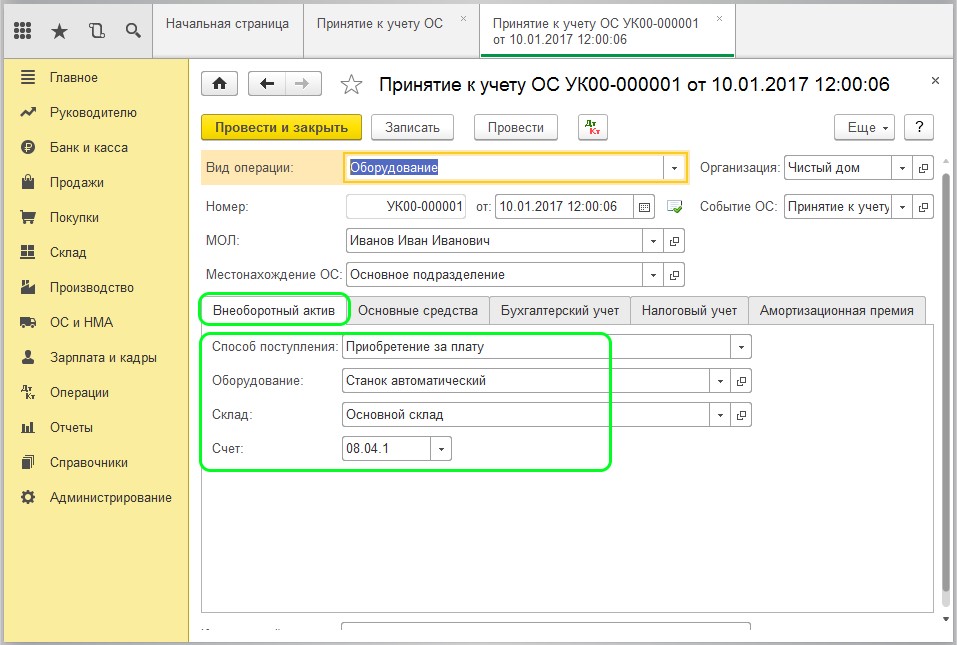This screenshot has height=645, width=957.
Task: Open Организация record with open icon
Action: 923,168
